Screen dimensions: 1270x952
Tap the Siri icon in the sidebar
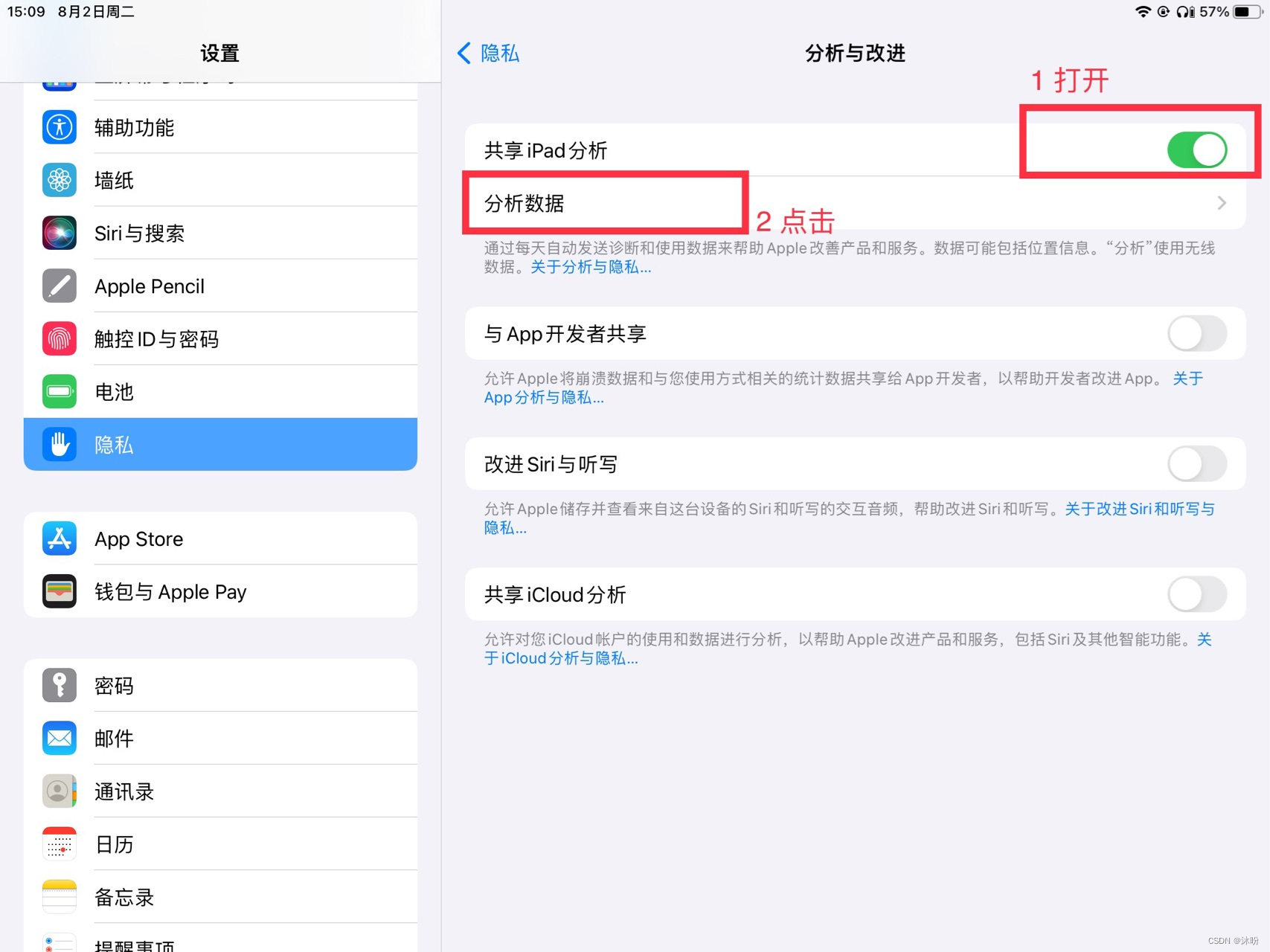pos(60,233)
